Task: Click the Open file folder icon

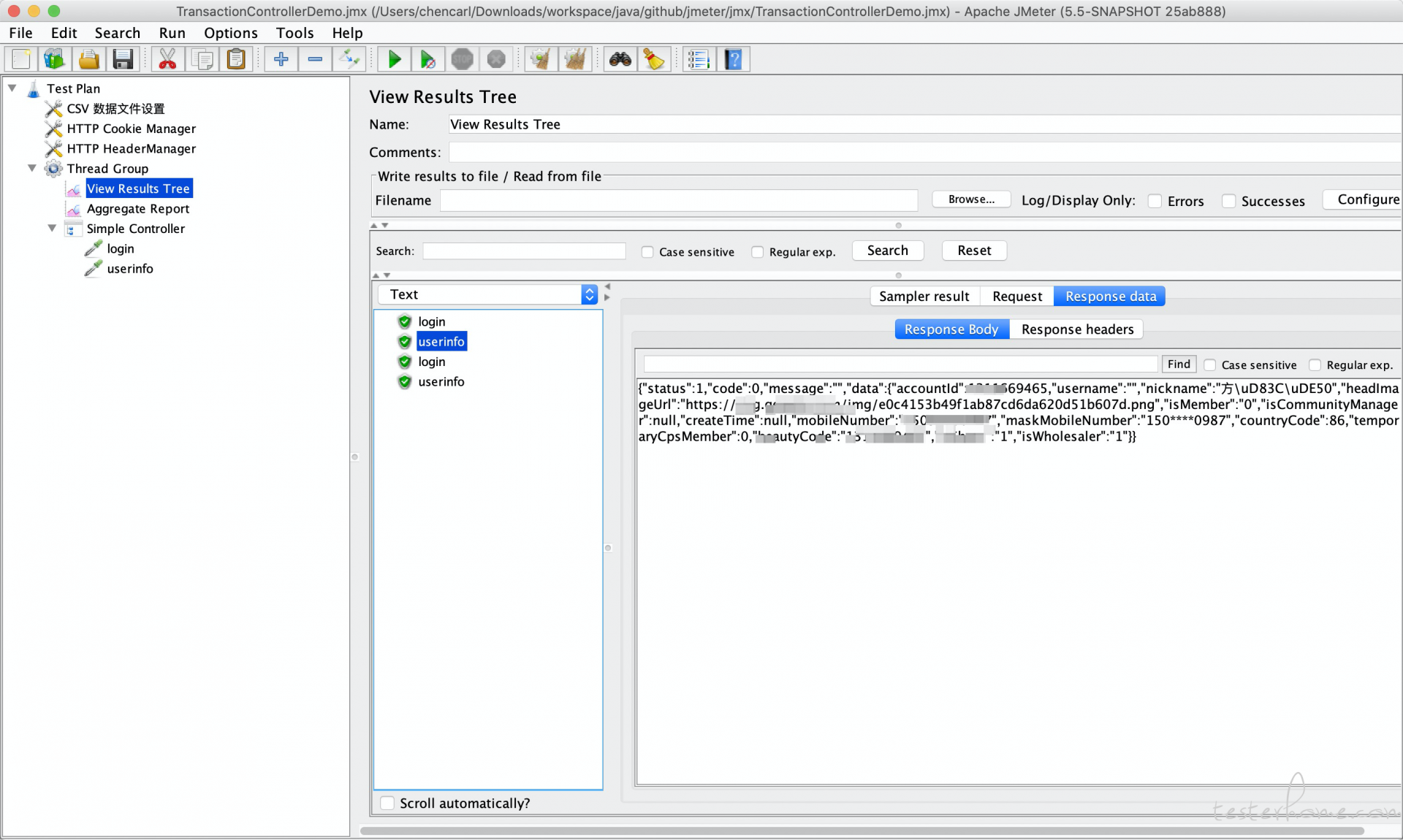Action: click(x=89, y=59)
